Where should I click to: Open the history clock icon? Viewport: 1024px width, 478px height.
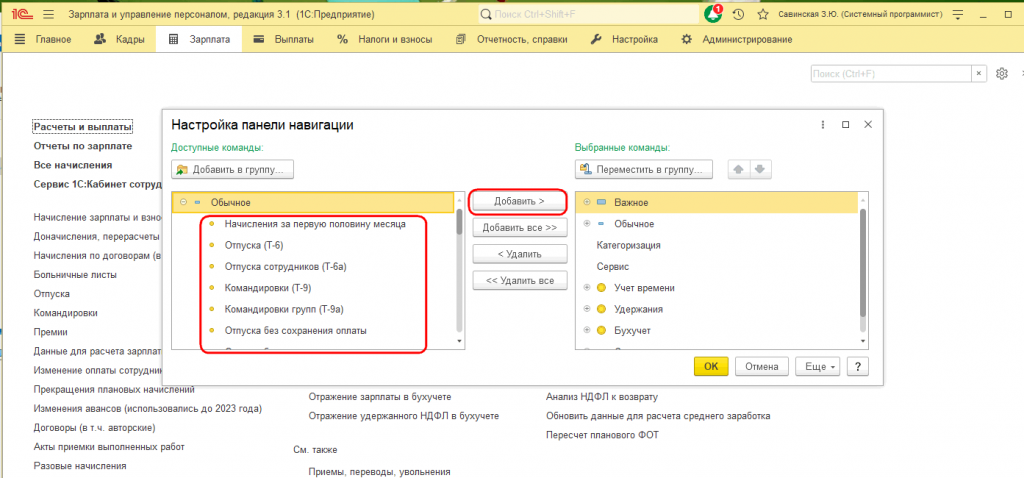pos(739,14)
